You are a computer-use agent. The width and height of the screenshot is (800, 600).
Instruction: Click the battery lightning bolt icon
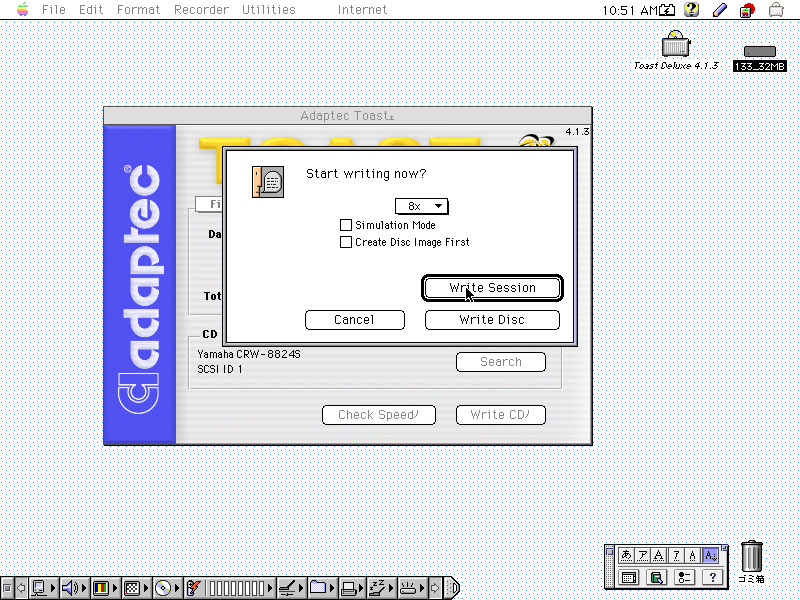(194, 588)
